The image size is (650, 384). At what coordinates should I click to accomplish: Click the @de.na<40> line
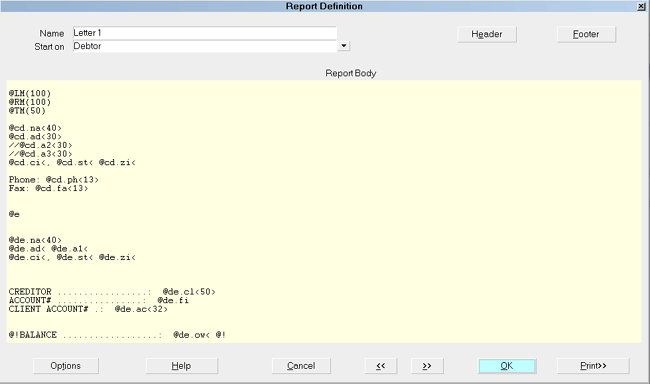click(35, 240)
